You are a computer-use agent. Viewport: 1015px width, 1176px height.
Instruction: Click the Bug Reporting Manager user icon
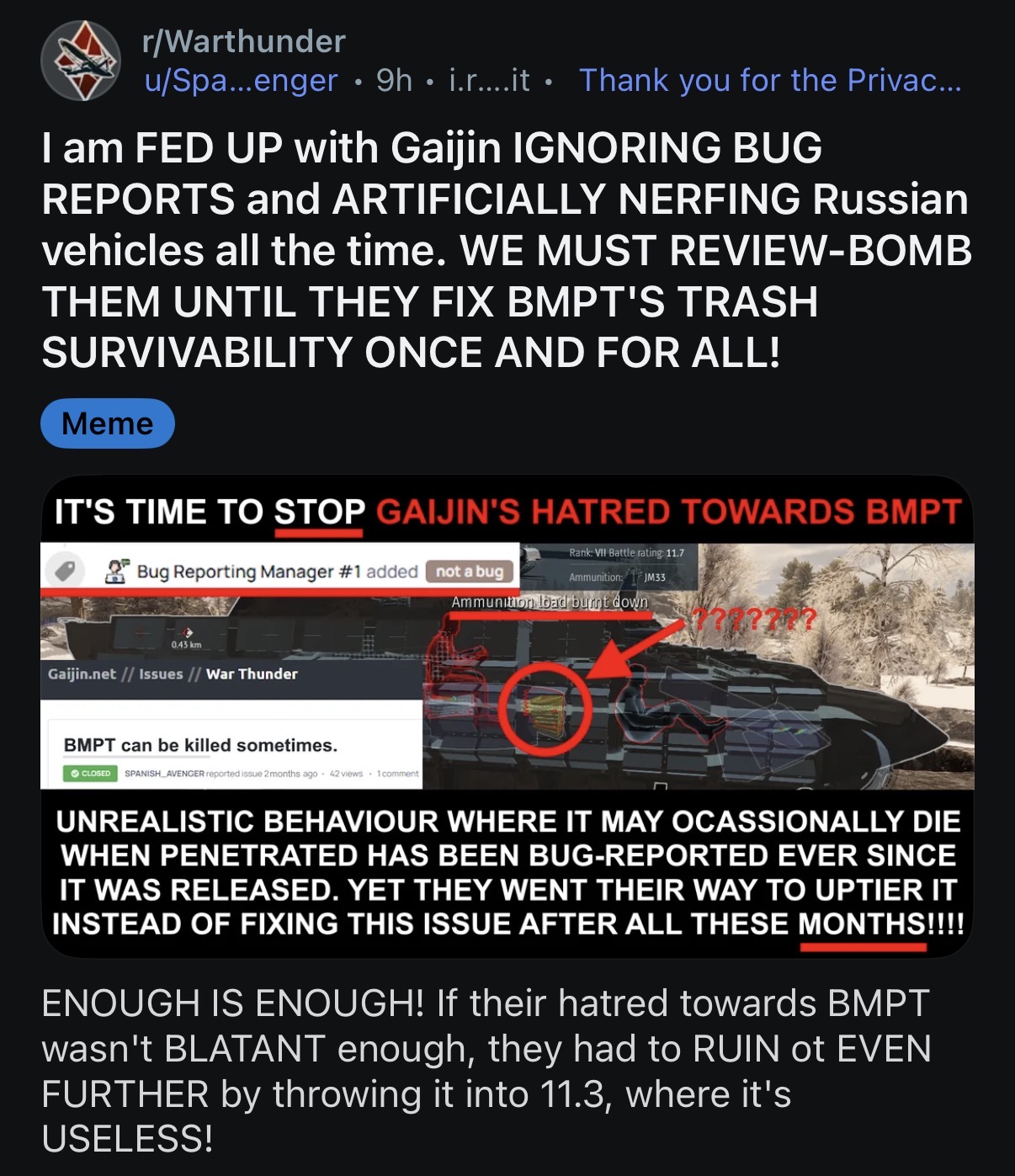[117, 571]
